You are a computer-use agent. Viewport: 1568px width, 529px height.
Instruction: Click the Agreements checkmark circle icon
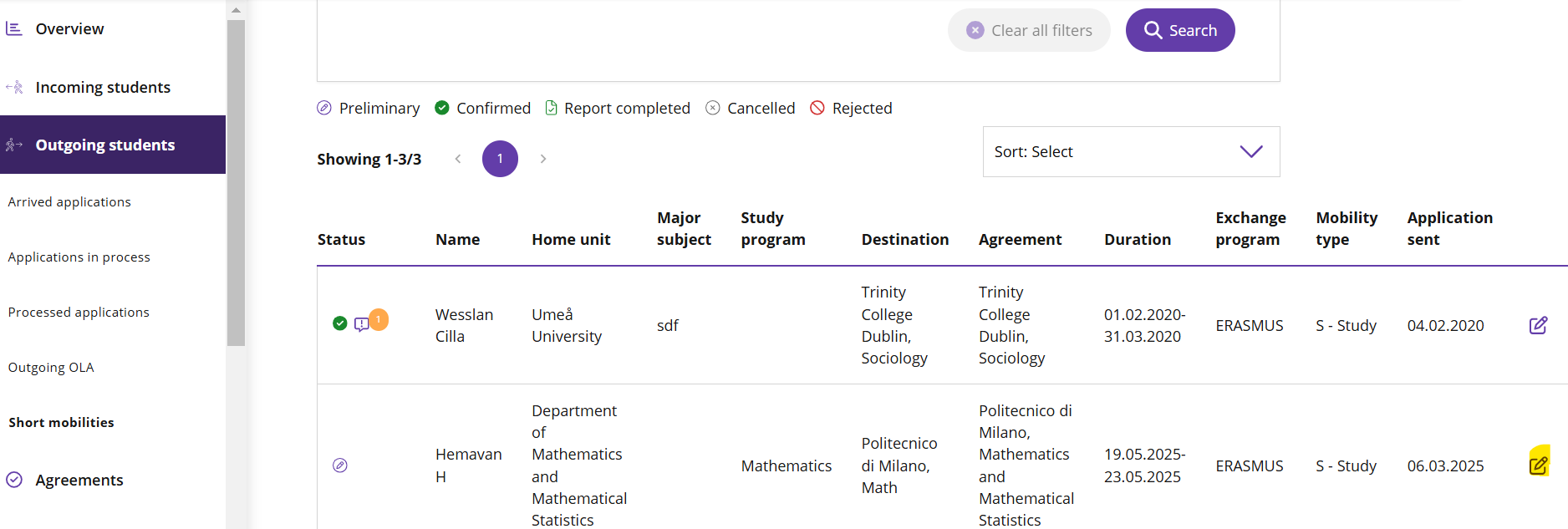(14, 480)
